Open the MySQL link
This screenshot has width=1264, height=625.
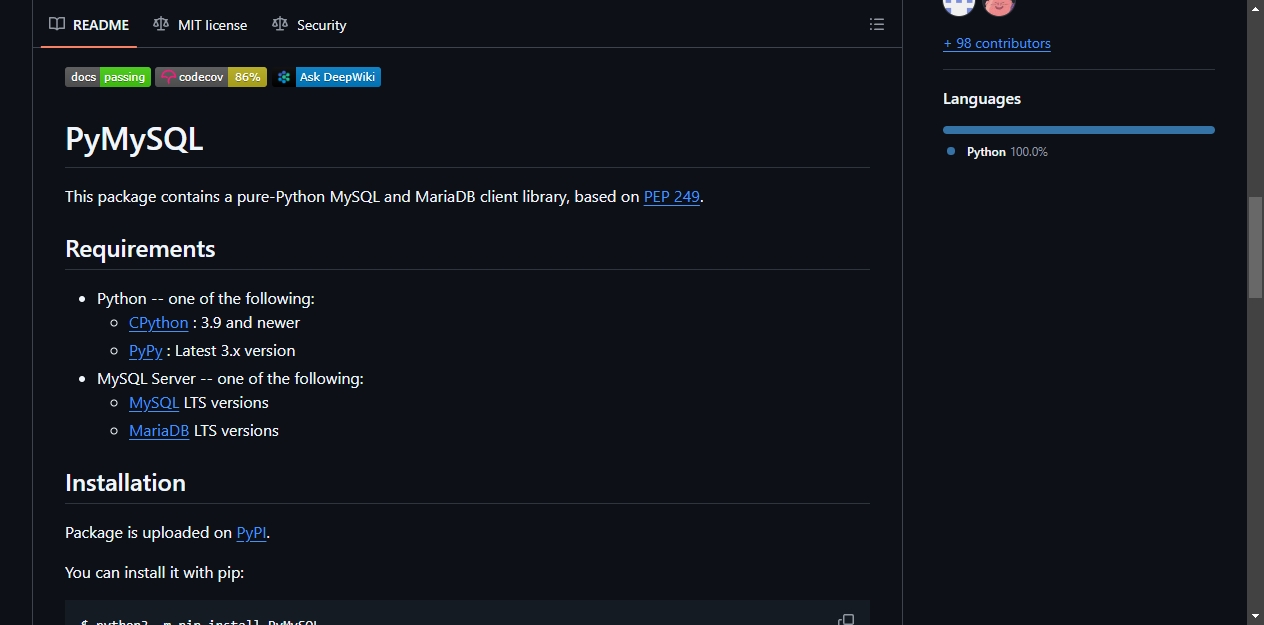[x=154, y=403]
